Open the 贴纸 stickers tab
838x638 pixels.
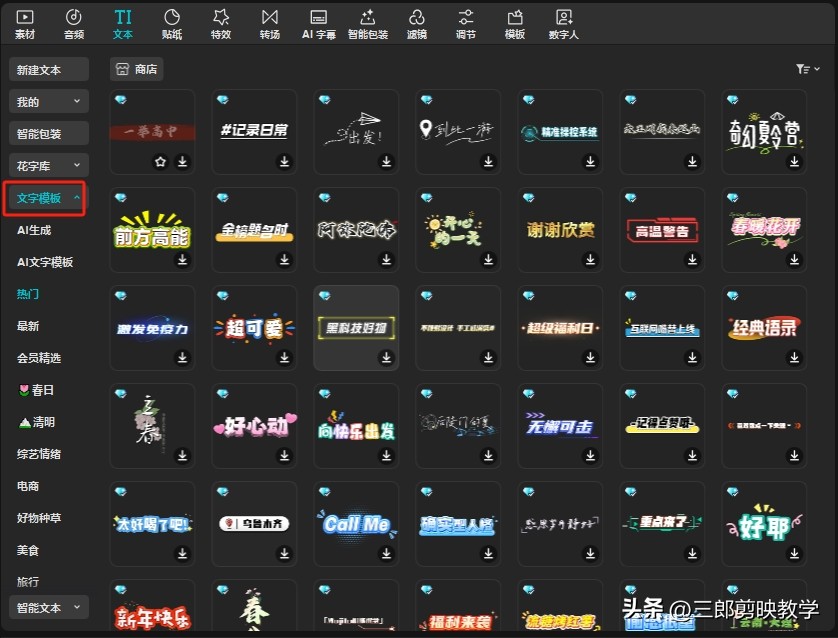point(172,24)
